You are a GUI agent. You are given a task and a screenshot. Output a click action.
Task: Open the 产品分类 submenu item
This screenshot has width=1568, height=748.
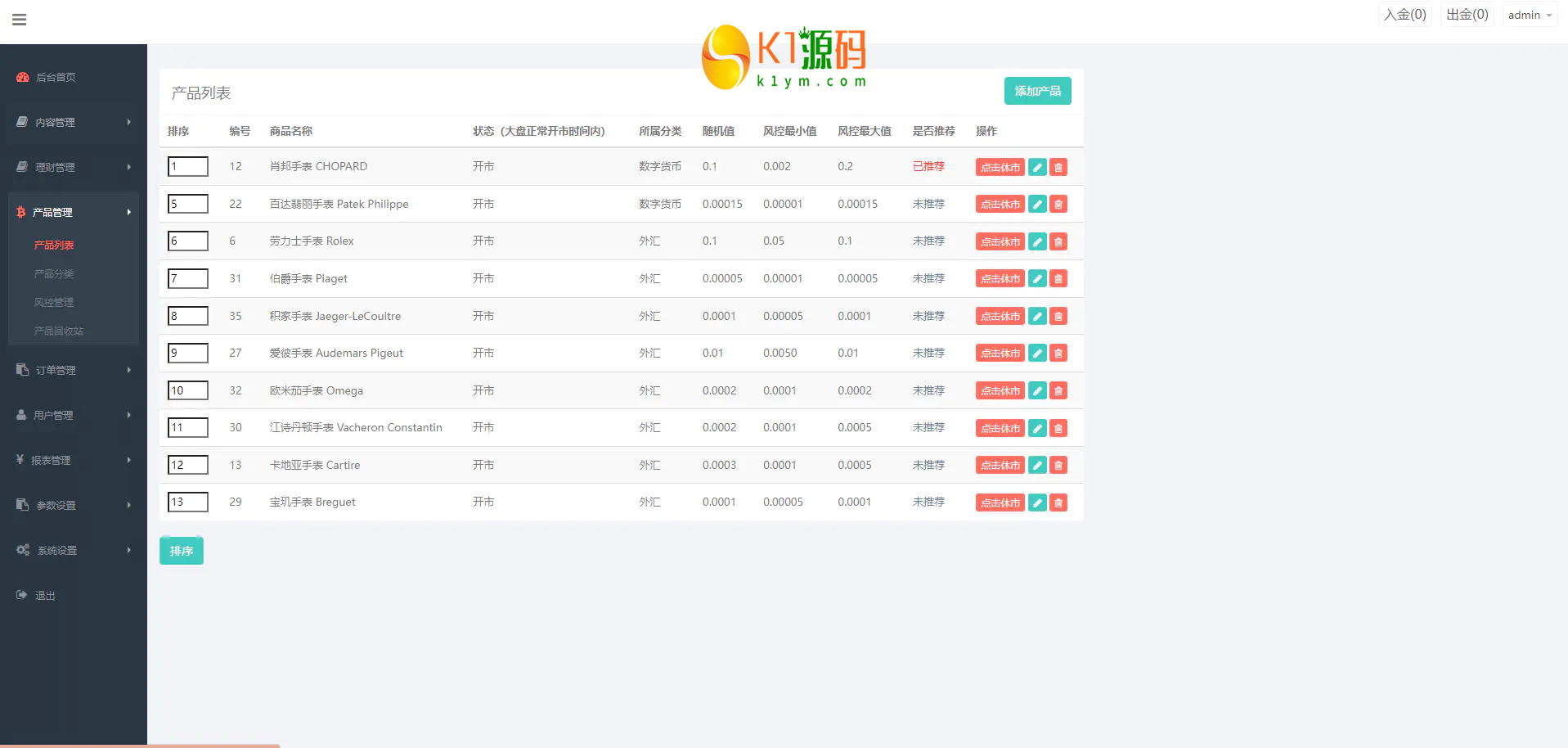[x=54, y=273]
